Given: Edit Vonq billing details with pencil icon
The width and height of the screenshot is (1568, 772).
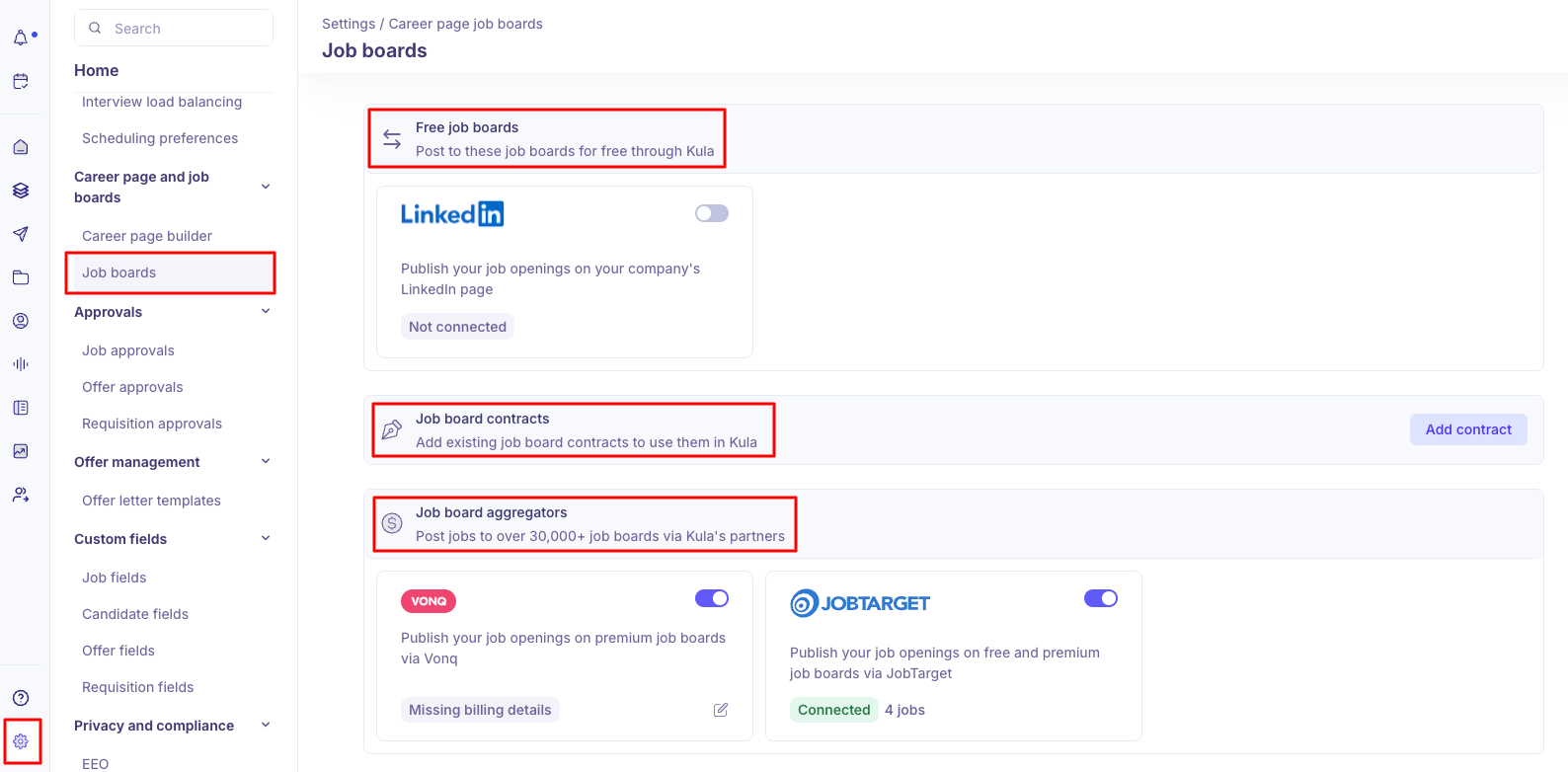Looking at the screenshot, I should click(721, 710).
